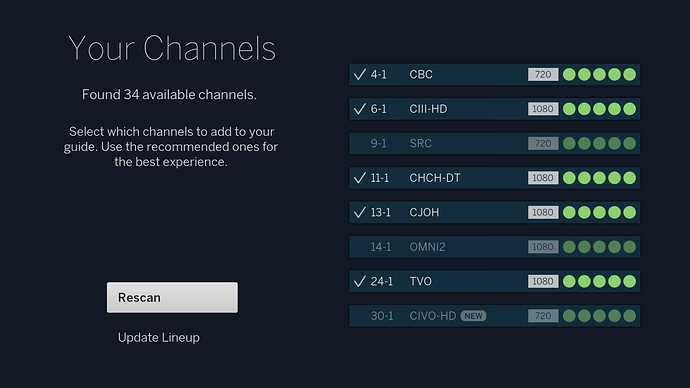Click the Rescan button

[x=172, y=297]
